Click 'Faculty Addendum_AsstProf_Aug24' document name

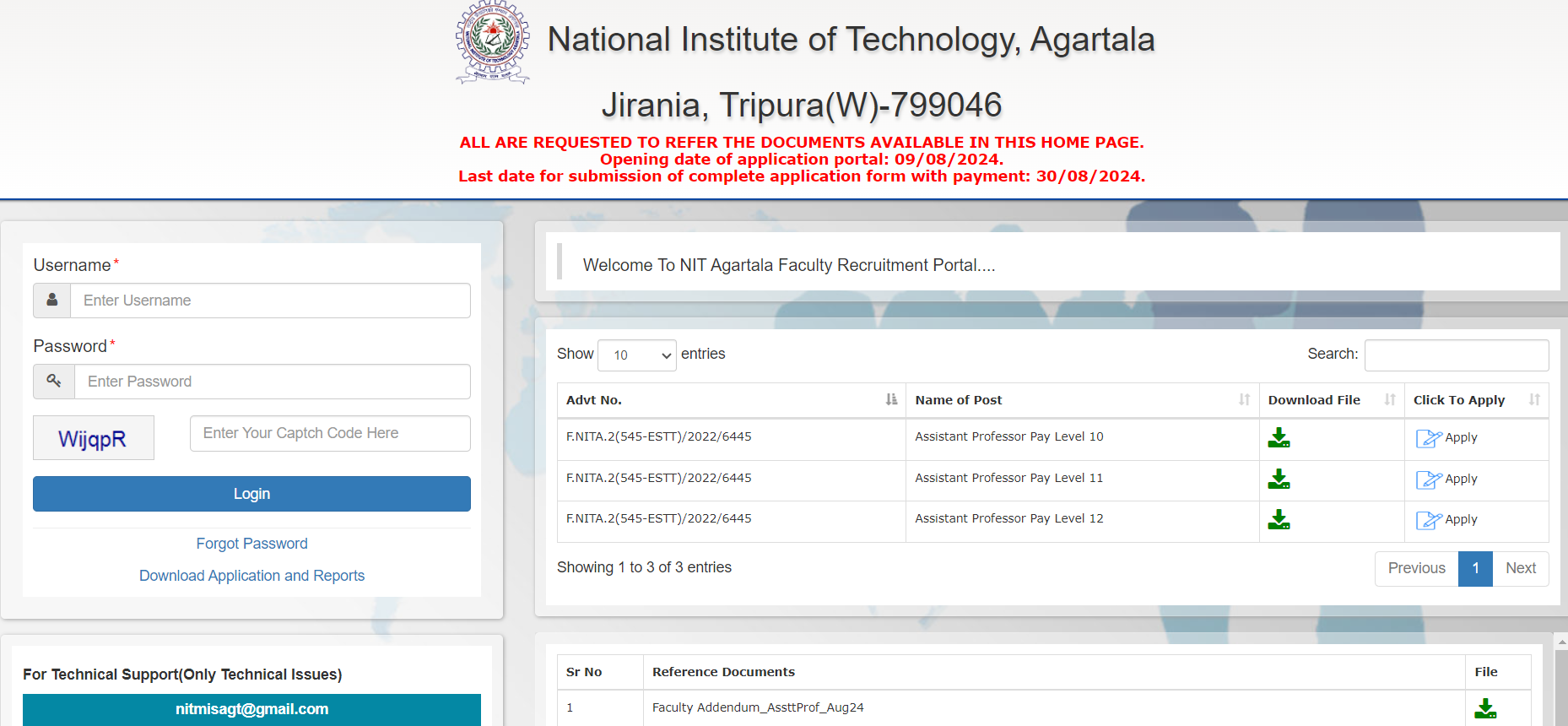[x=758, y=707]
